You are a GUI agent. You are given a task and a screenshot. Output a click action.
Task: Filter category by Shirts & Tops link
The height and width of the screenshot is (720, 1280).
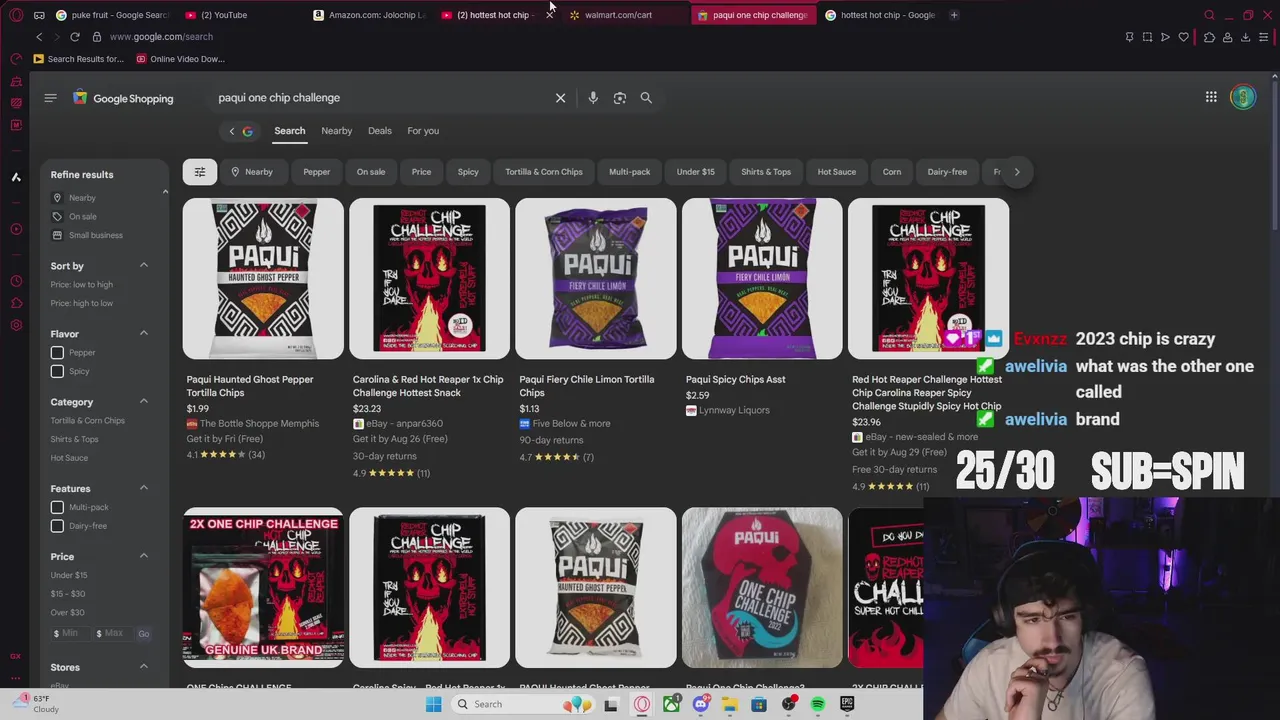point(75,439)
